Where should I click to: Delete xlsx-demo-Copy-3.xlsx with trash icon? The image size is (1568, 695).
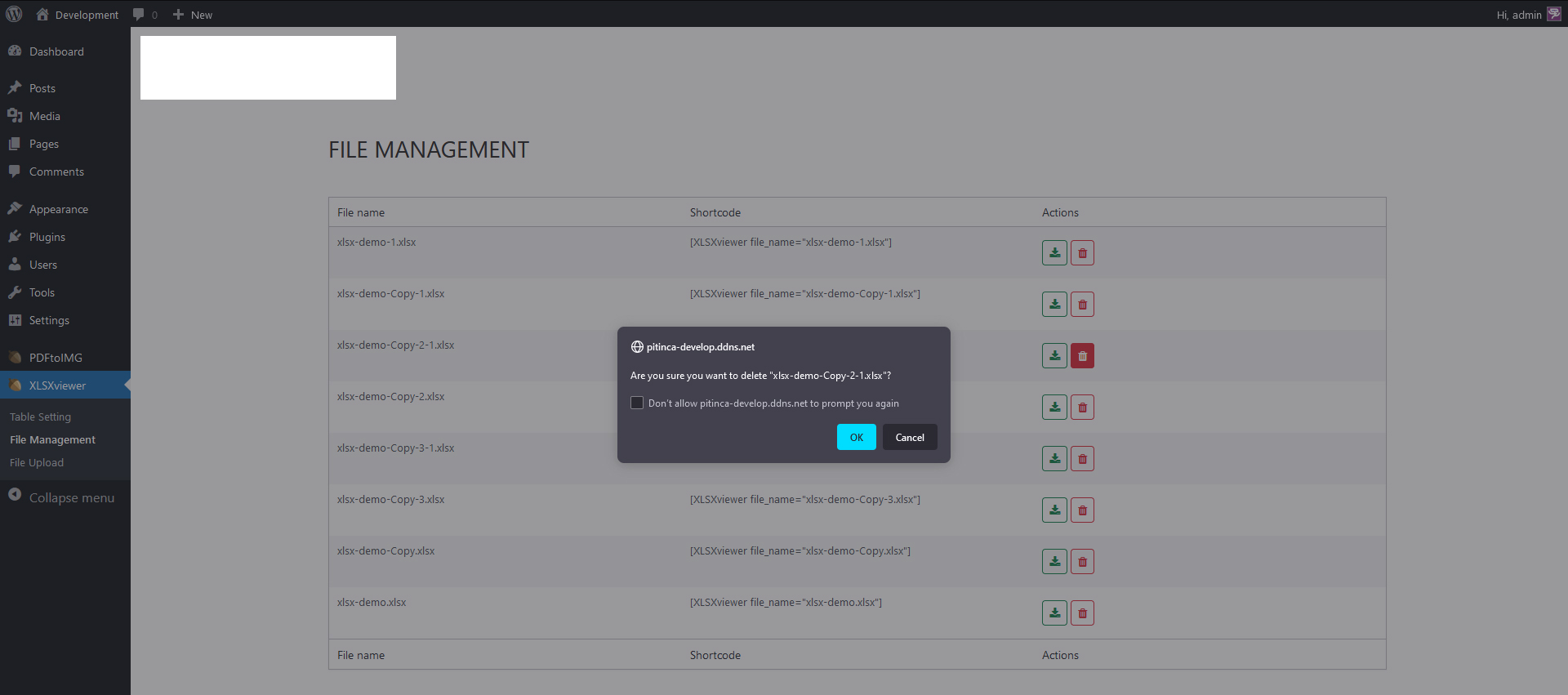1082,510
